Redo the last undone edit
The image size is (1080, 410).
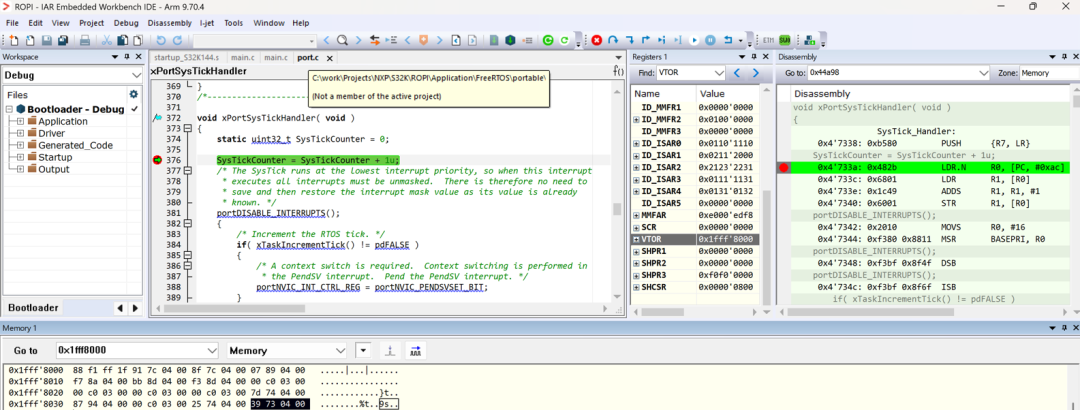[x=177, y=40]
